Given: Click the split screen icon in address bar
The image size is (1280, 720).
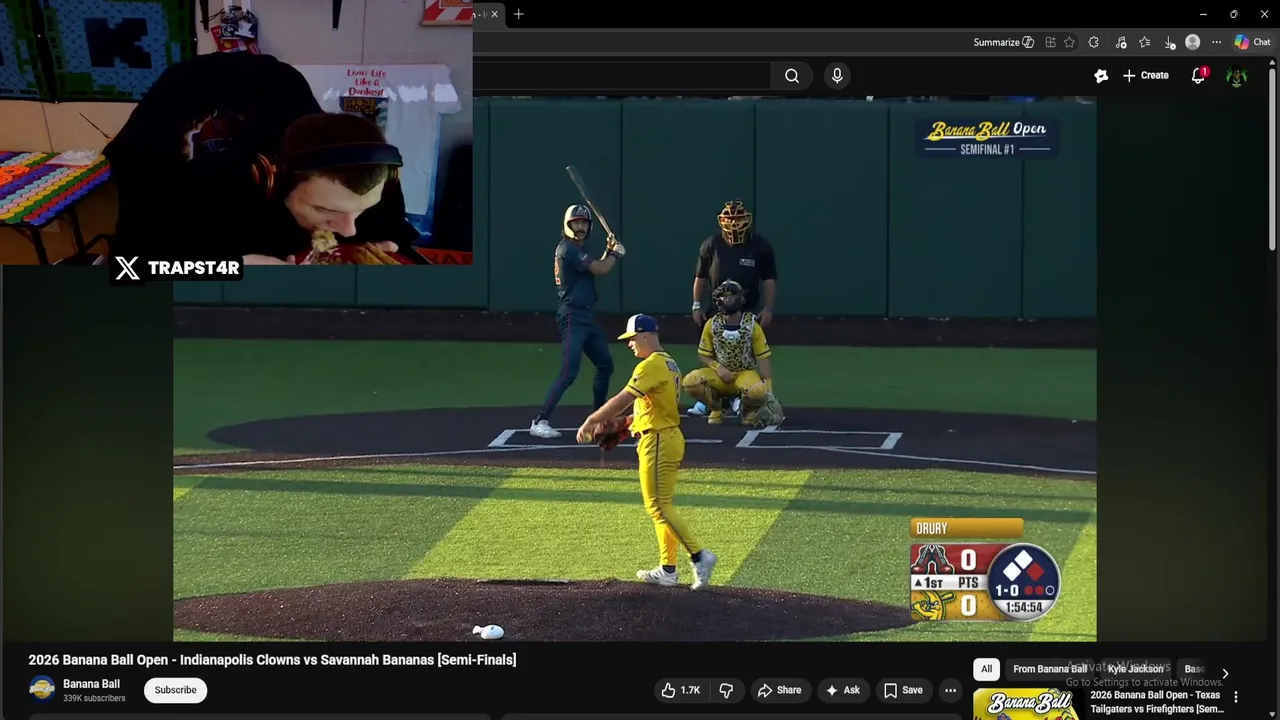Looking at the screenshot, I should tap(1050, 42).
